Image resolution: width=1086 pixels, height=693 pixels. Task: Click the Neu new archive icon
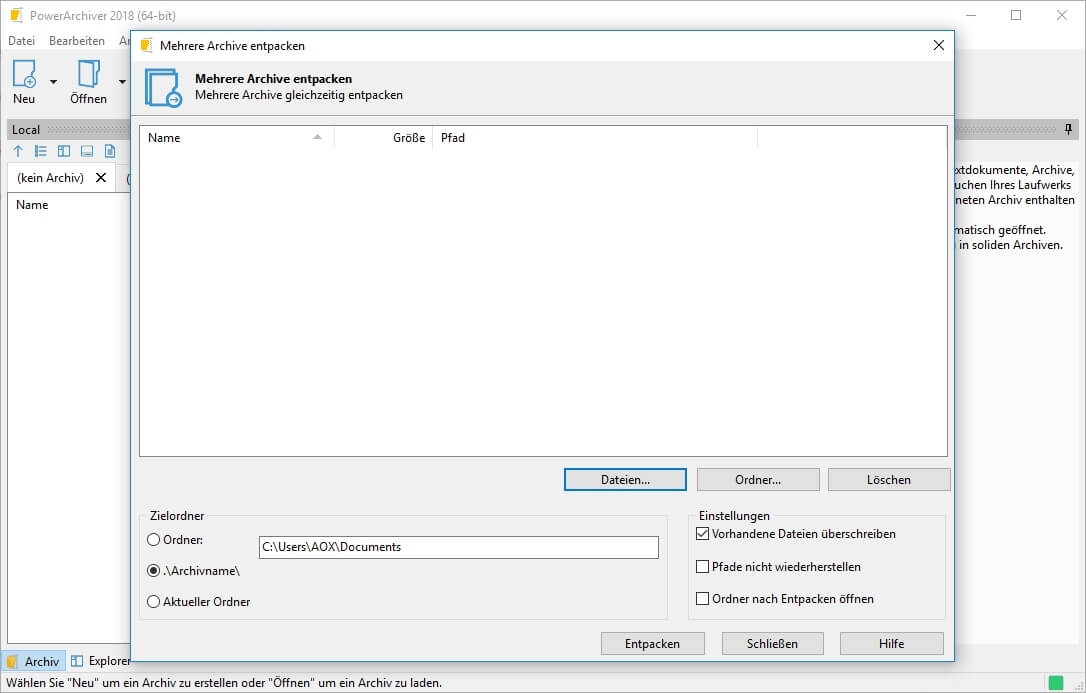(24, 74)
